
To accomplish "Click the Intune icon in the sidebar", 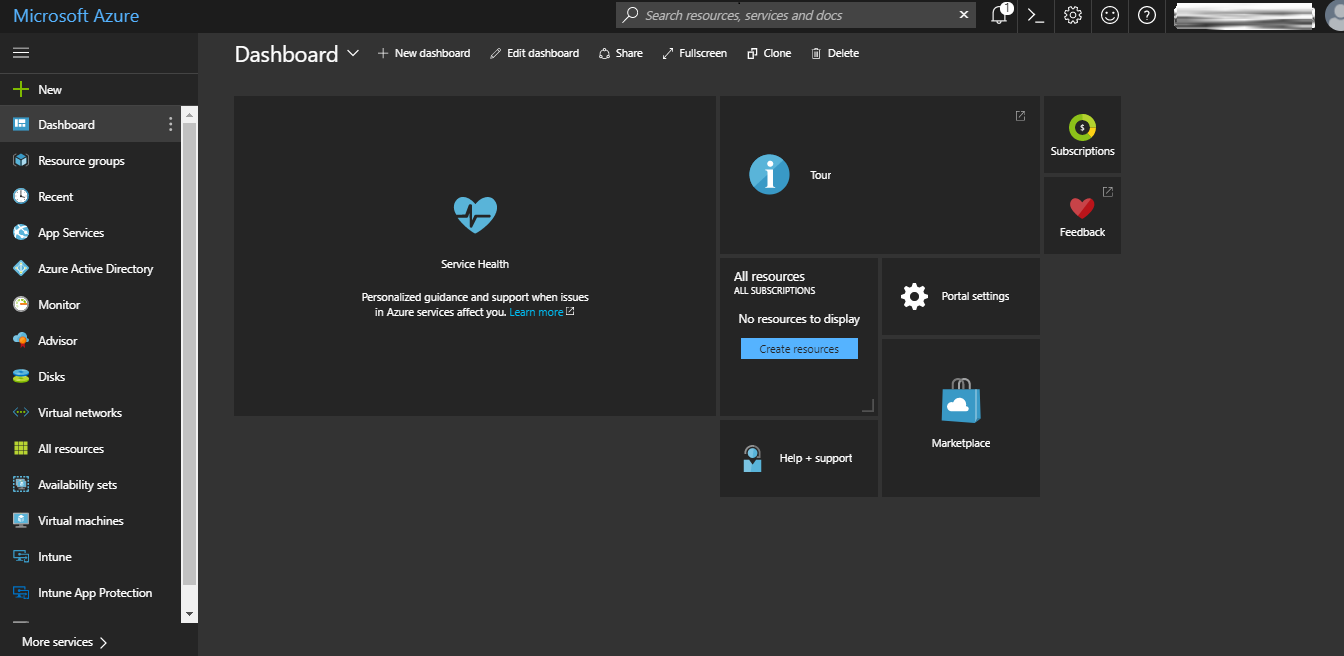I will (x=20, y=557).
